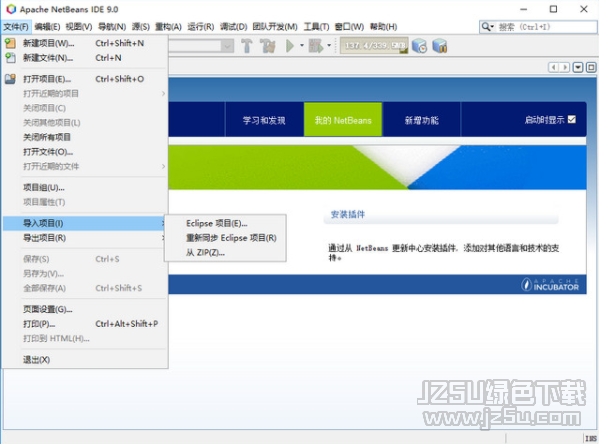Expand 打开近期的项目 submenu arrow

click(163, 94)
